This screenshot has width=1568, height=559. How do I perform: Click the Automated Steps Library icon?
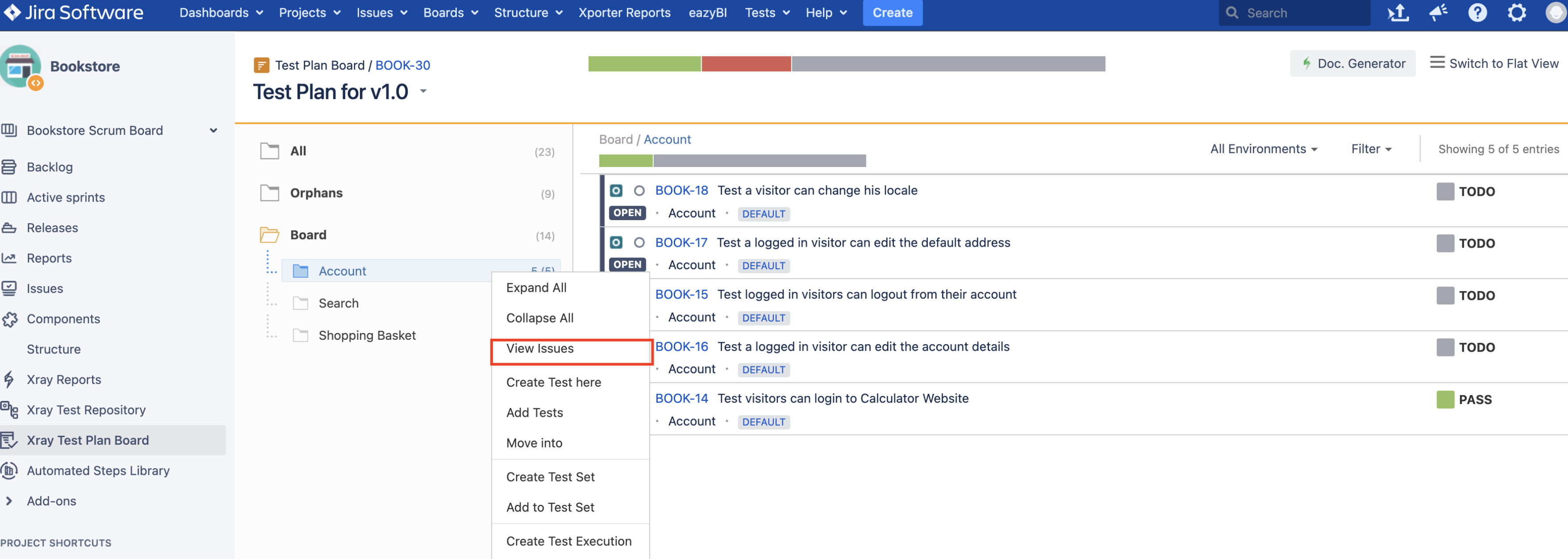[x=9, y=471]
